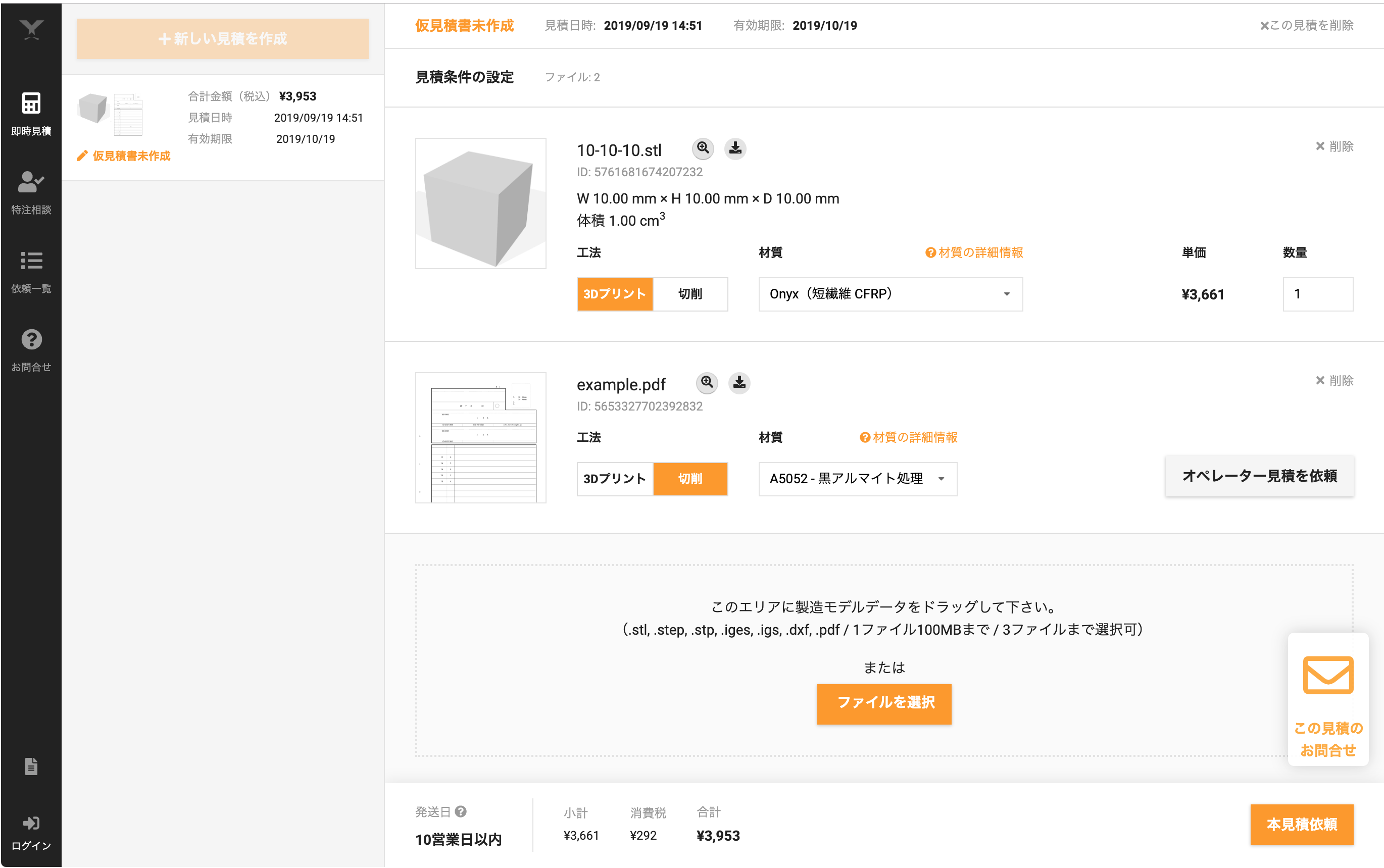The width and height of the screenshot is (1384, 868).
Task: Expand the A5052 - 黒アルマイト処理 dropdown
Action: point(857,479)
